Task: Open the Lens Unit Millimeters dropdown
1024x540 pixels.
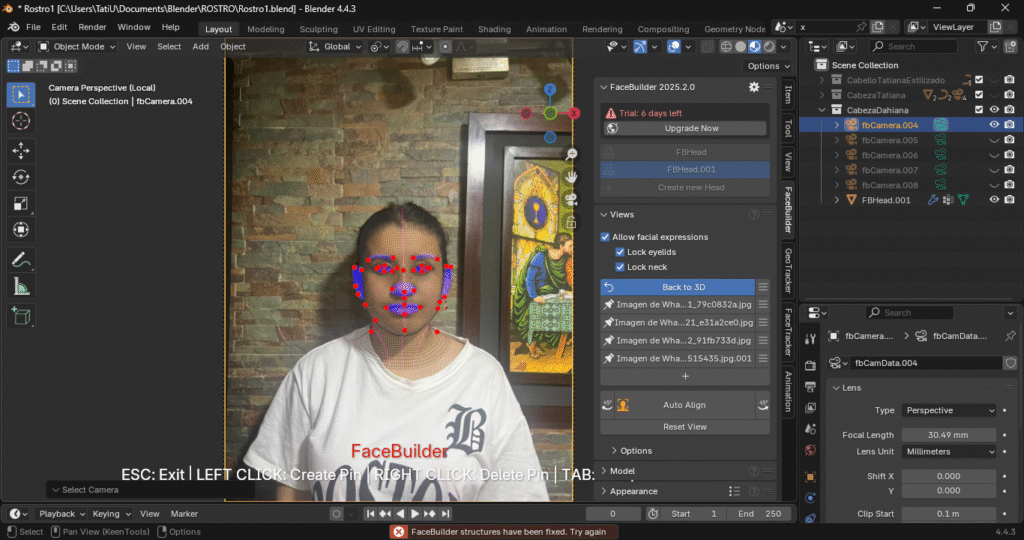Action: [x=949, y=451]
